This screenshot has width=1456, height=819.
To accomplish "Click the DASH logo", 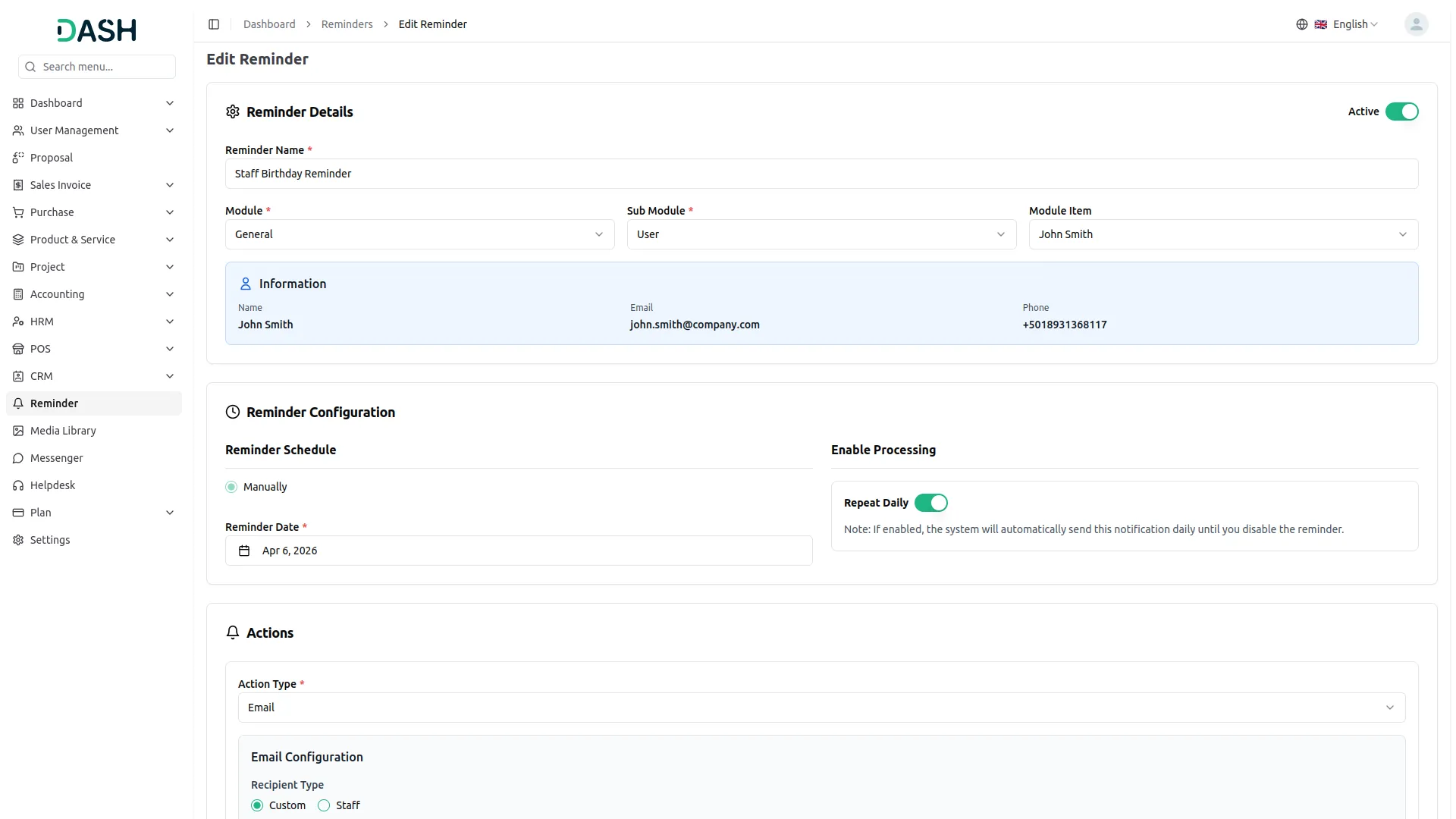I will point(97,30).
